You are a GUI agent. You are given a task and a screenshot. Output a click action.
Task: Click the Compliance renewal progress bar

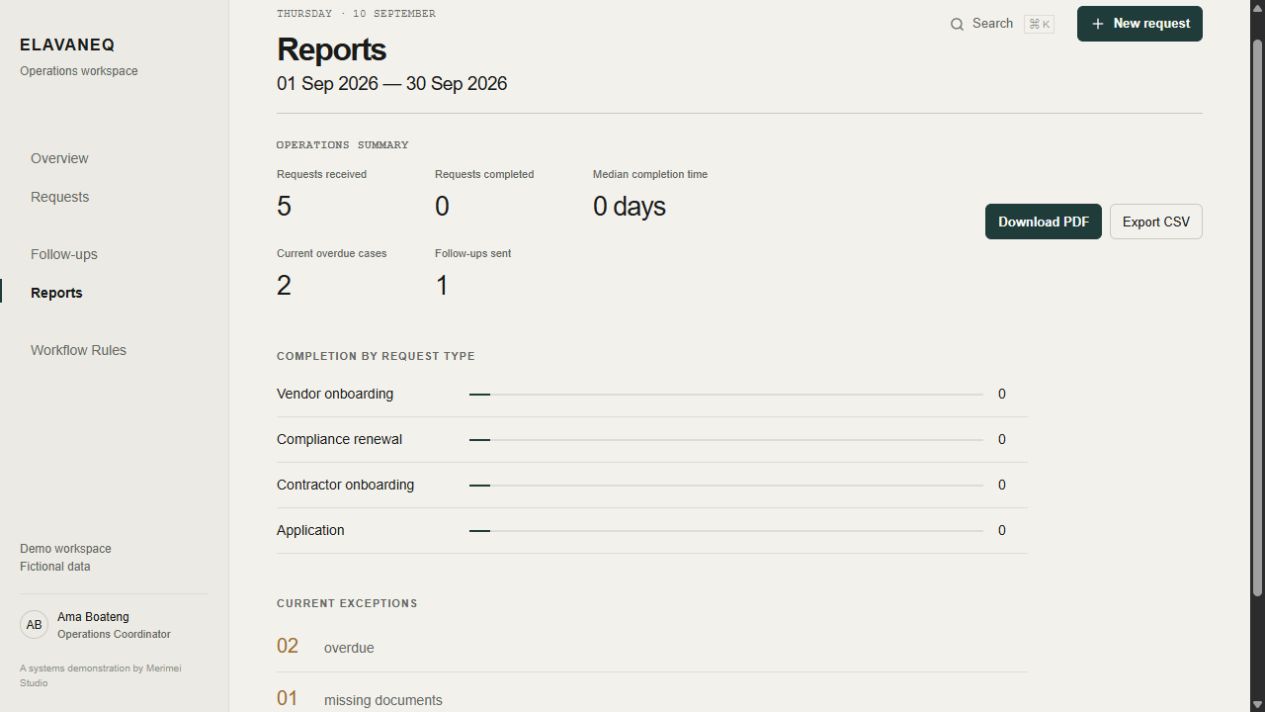726,440
